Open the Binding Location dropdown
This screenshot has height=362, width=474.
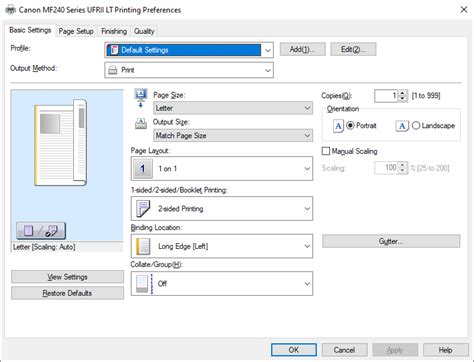point(222,246)
